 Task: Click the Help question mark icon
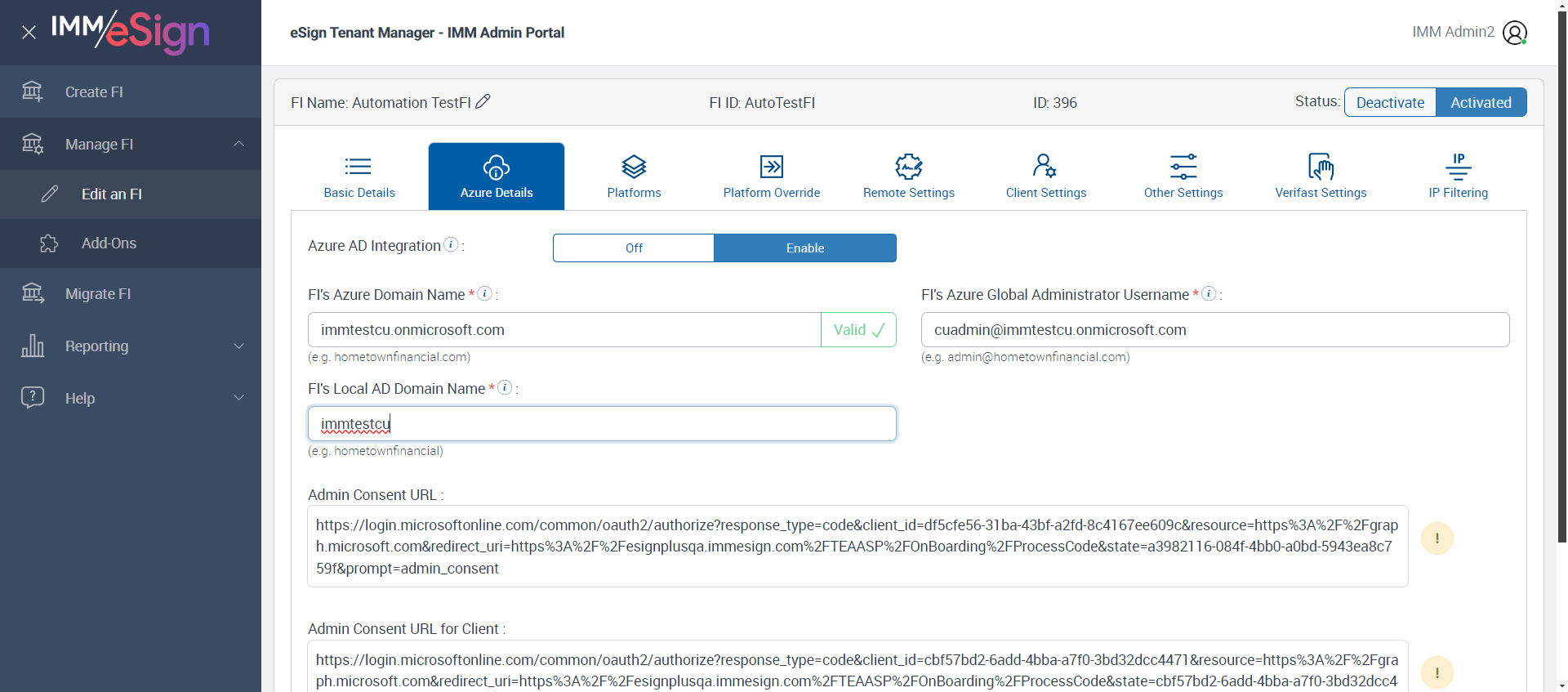click(33, 398)
